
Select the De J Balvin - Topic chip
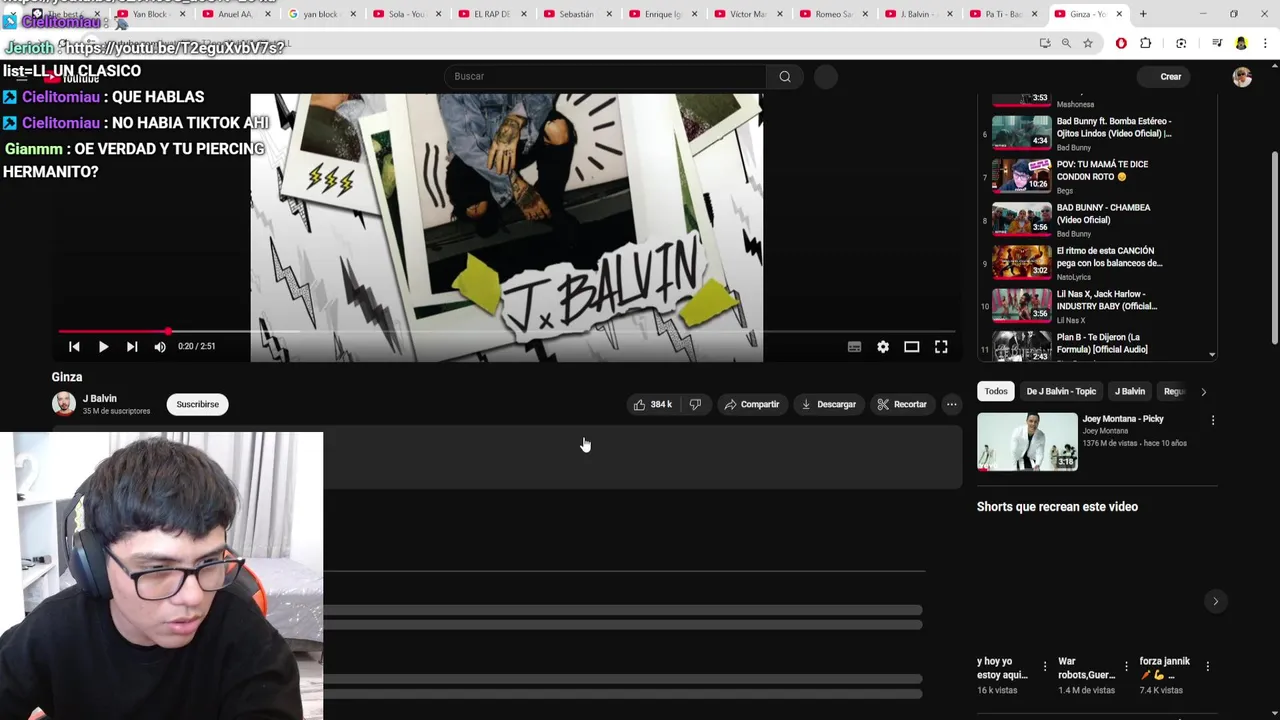coord(1061,391)
